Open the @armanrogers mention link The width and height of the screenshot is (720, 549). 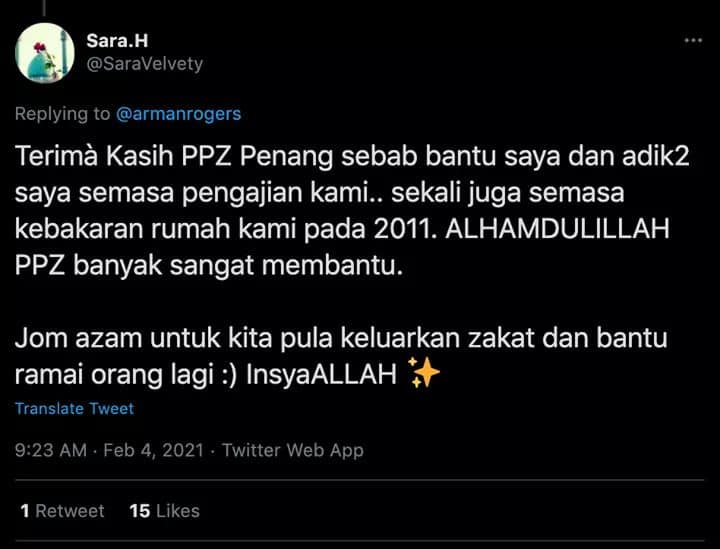click(179, 113)
